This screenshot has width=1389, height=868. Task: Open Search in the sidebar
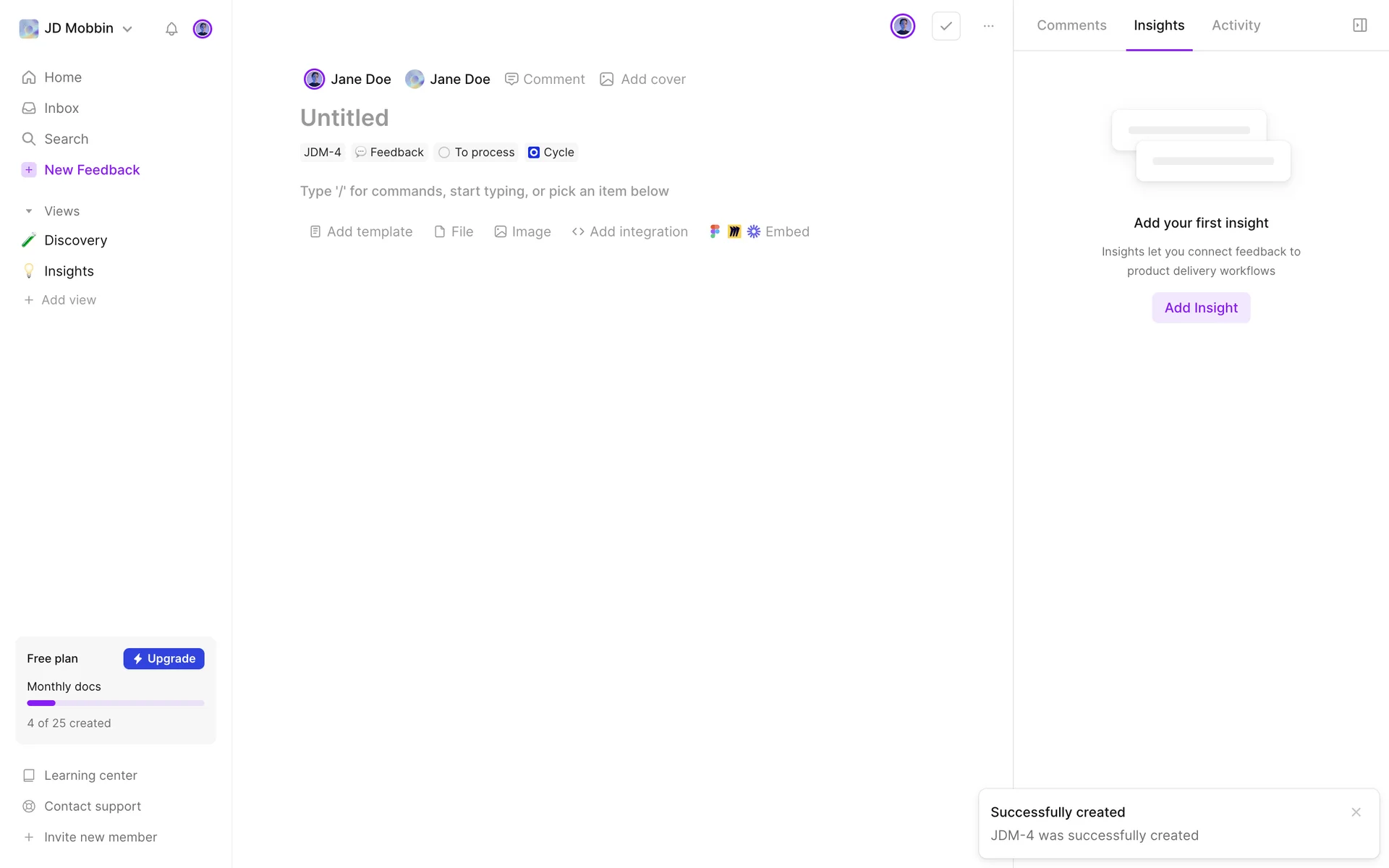tap(66, 139)
